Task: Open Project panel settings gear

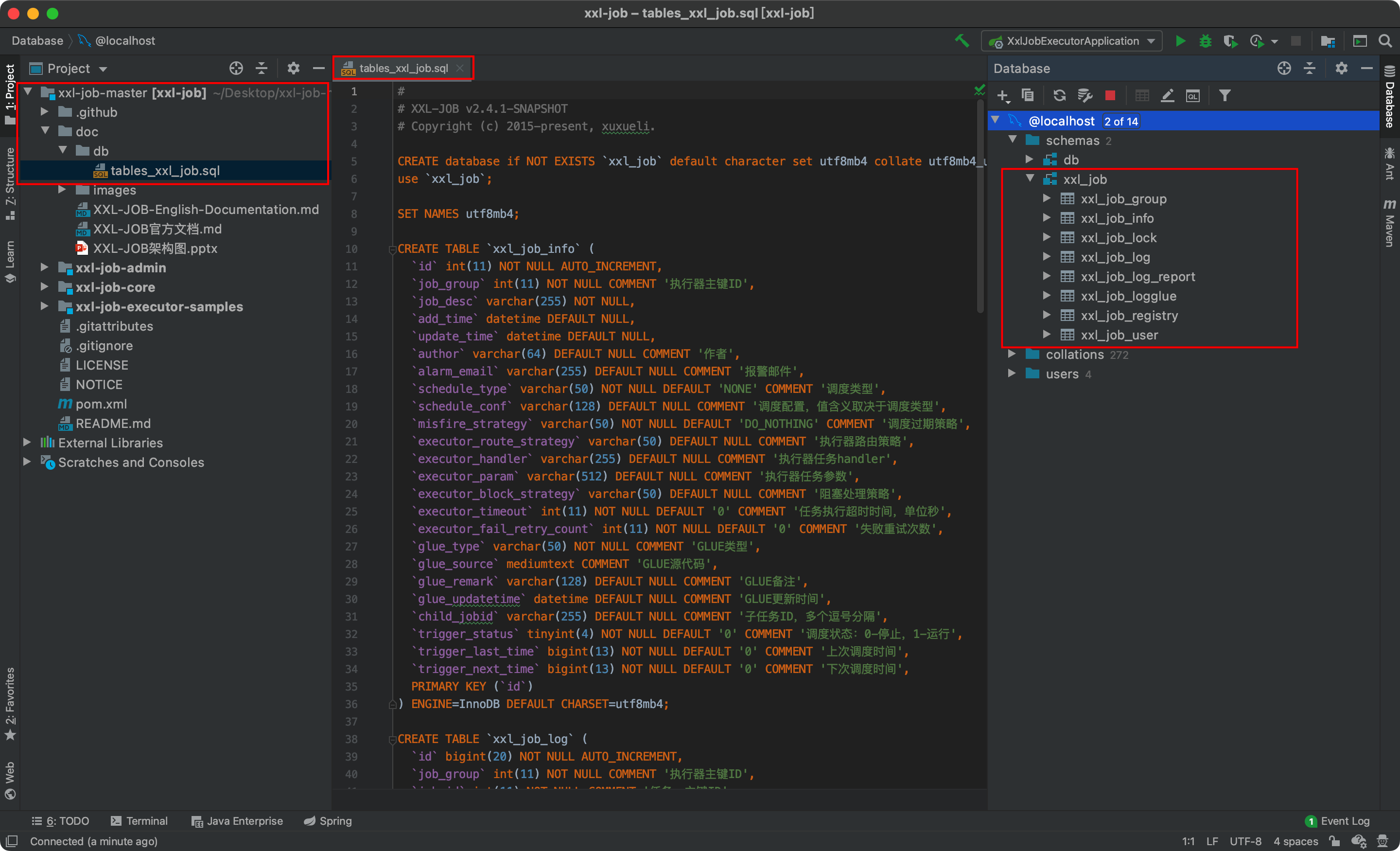Action: (x=293, y=68)
